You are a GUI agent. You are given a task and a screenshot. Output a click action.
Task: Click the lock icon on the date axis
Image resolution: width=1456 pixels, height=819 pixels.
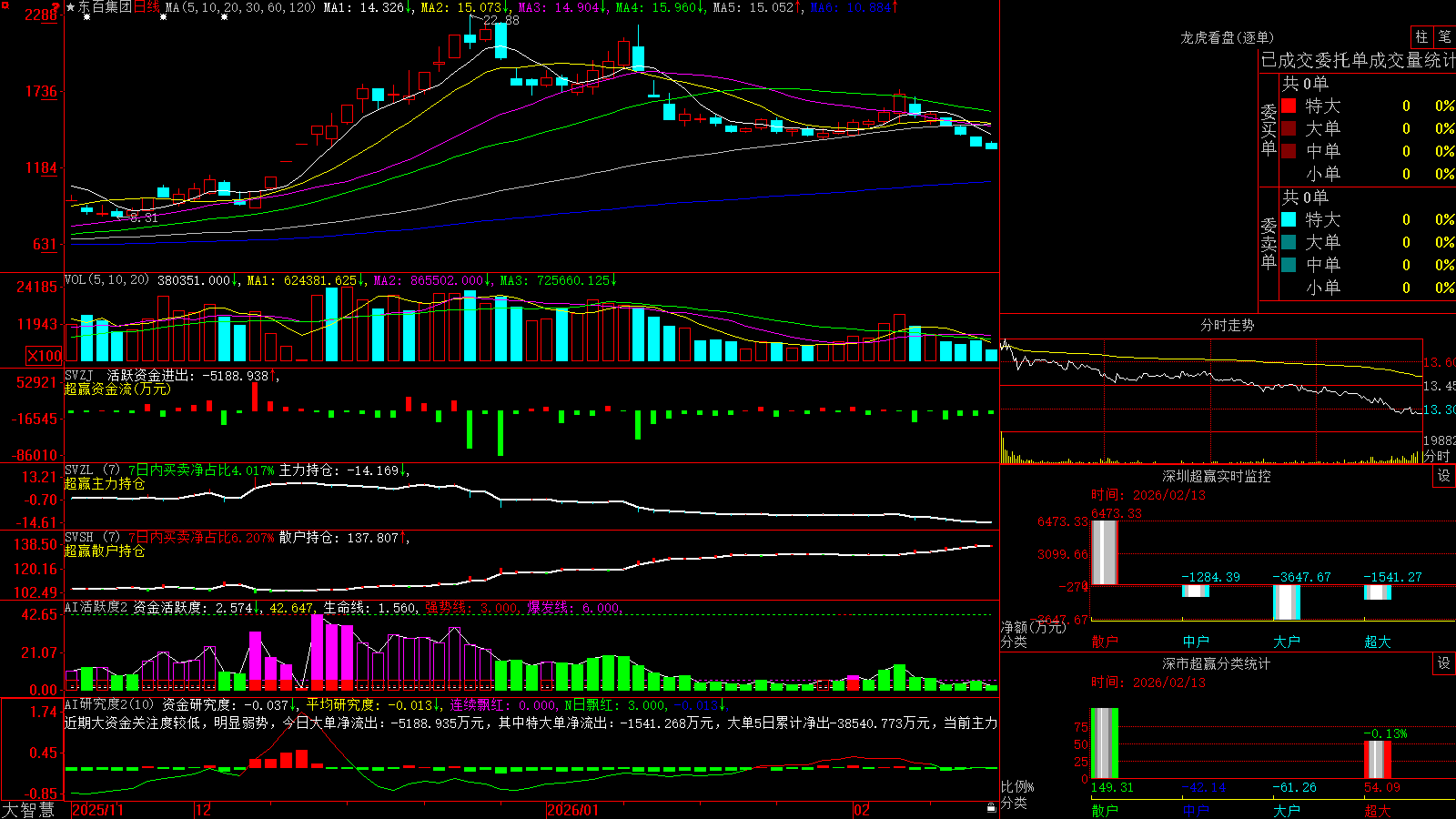pos(991,808)
